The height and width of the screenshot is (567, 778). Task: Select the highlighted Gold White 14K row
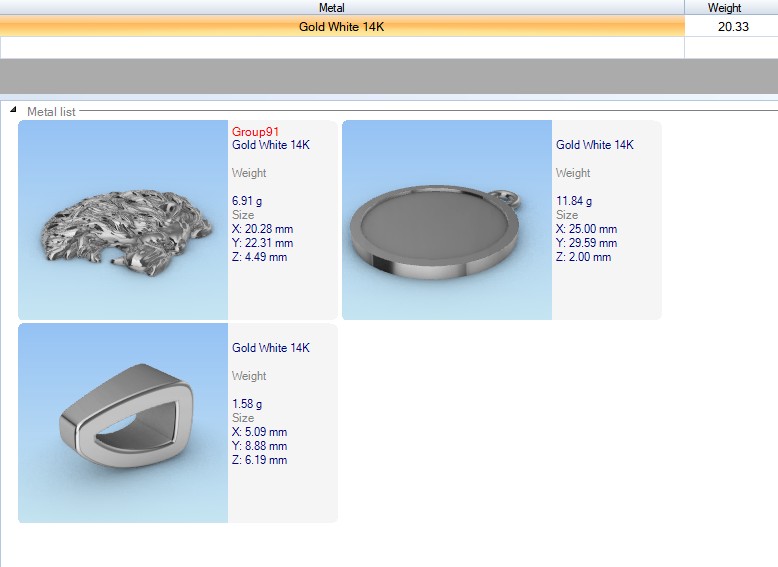(341, 27)
